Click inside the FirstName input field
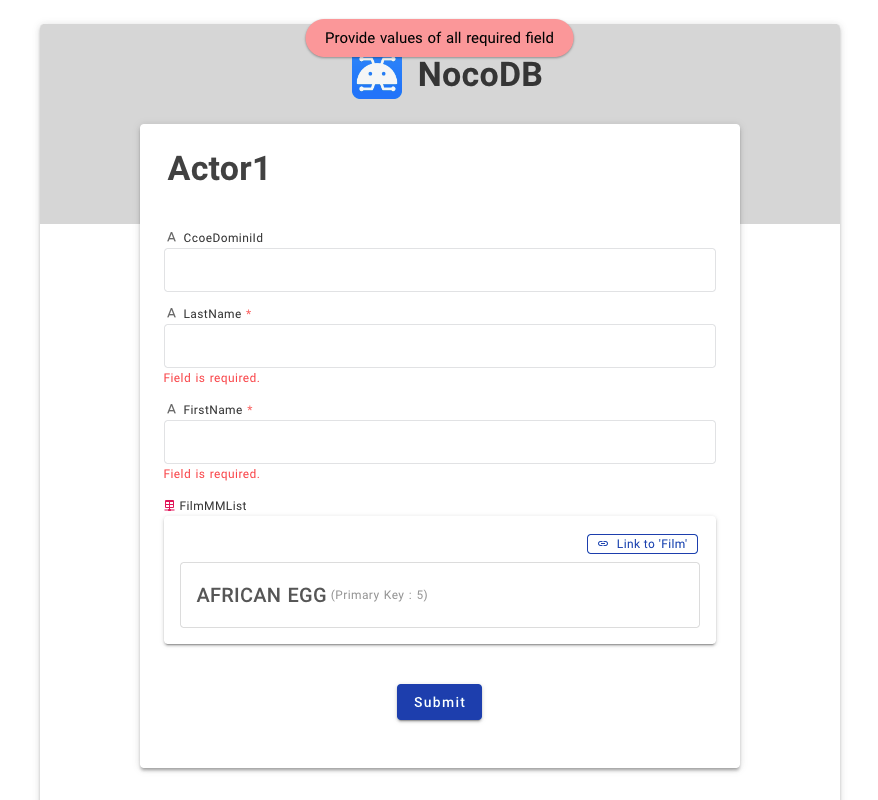This screenshot has width=878, height=800. click(x=439, y=442)
